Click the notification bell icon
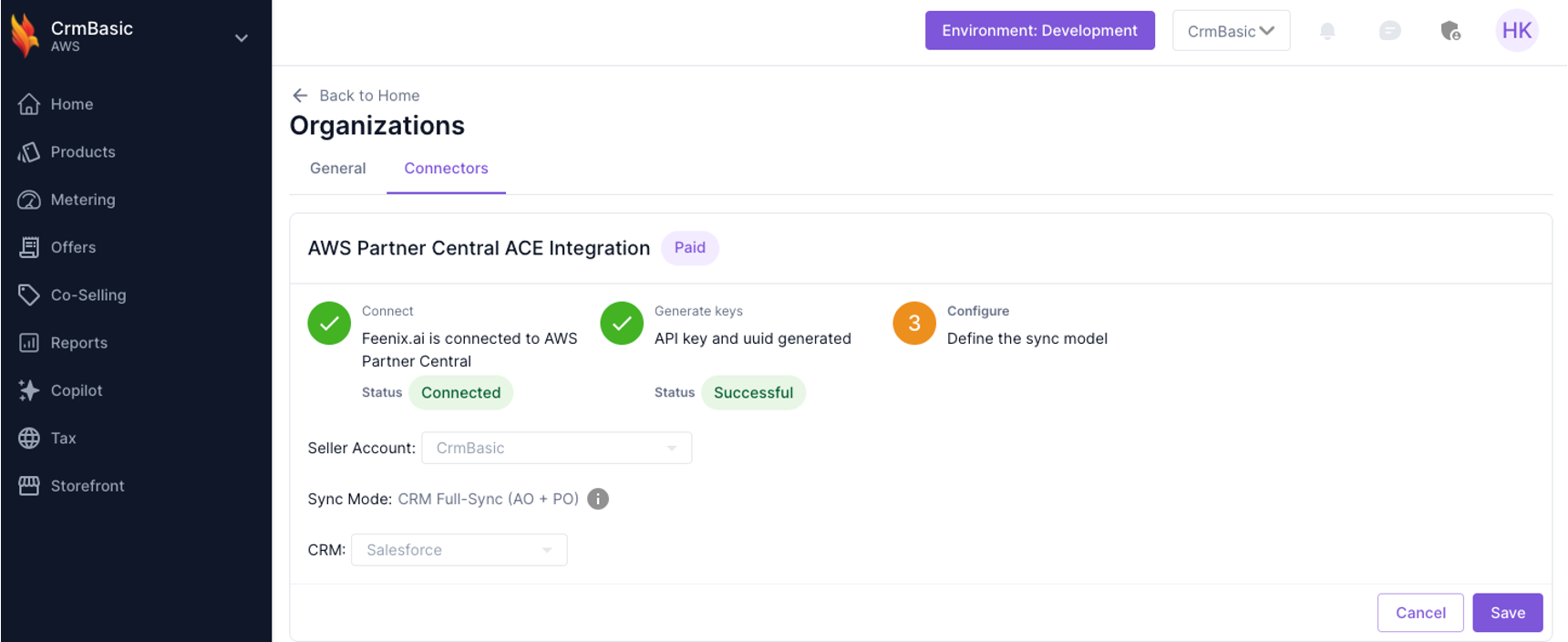 click(x=1327, y=31)
